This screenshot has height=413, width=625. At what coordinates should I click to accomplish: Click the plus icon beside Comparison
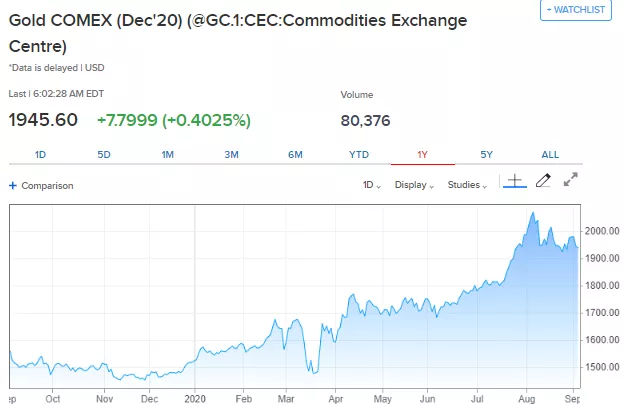(13, 185)
